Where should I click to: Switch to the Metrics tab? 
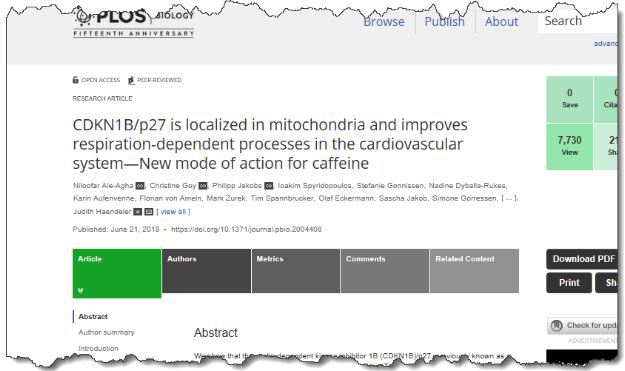click(296, 271)
